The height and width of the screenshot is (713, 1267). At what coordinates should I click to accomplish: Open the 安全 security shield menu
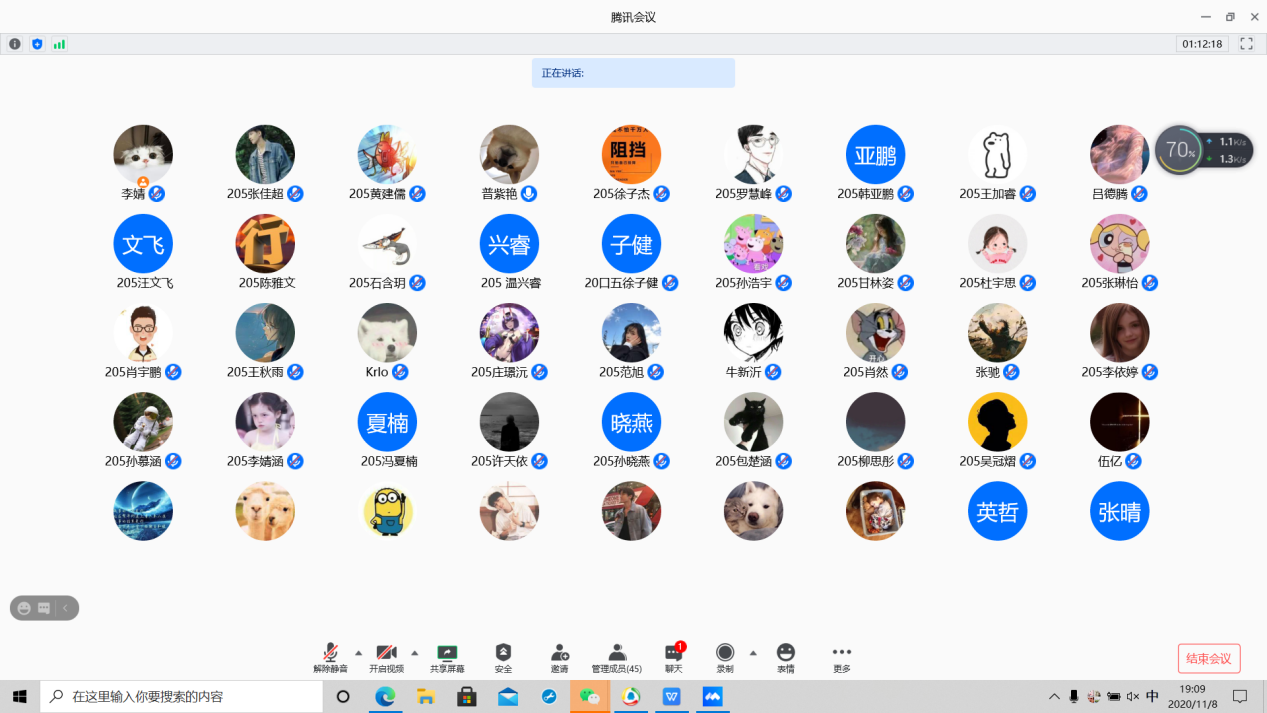(x=503, y=657)
